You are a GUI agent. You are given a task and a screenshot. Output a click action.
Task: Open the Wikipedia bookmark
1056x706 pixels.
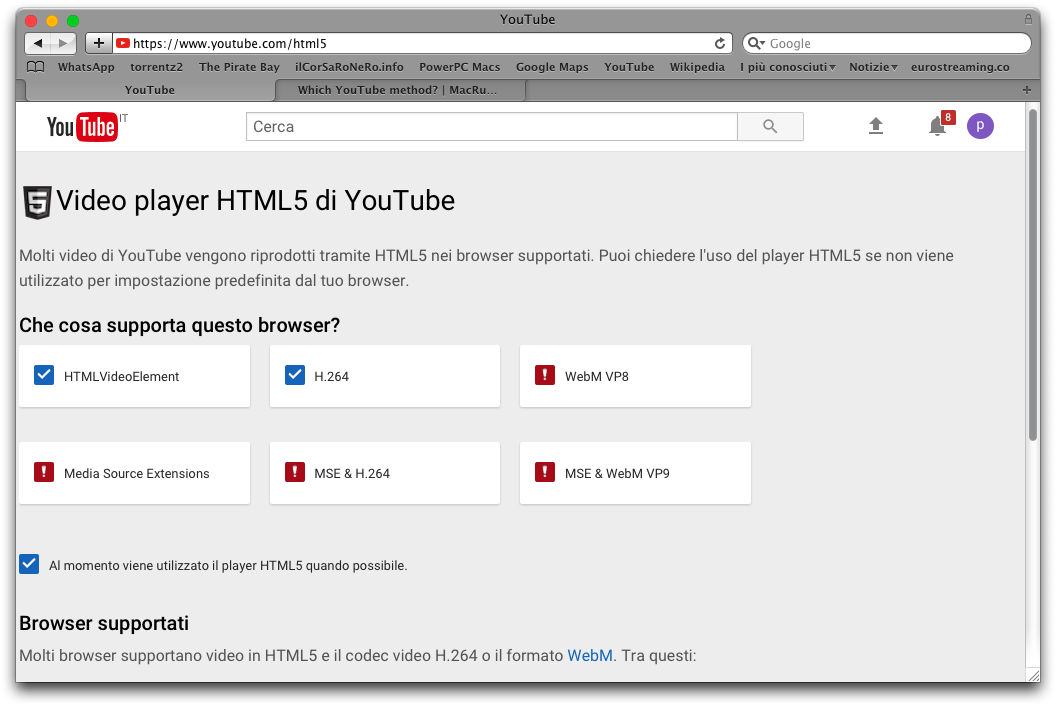point(697,67)
